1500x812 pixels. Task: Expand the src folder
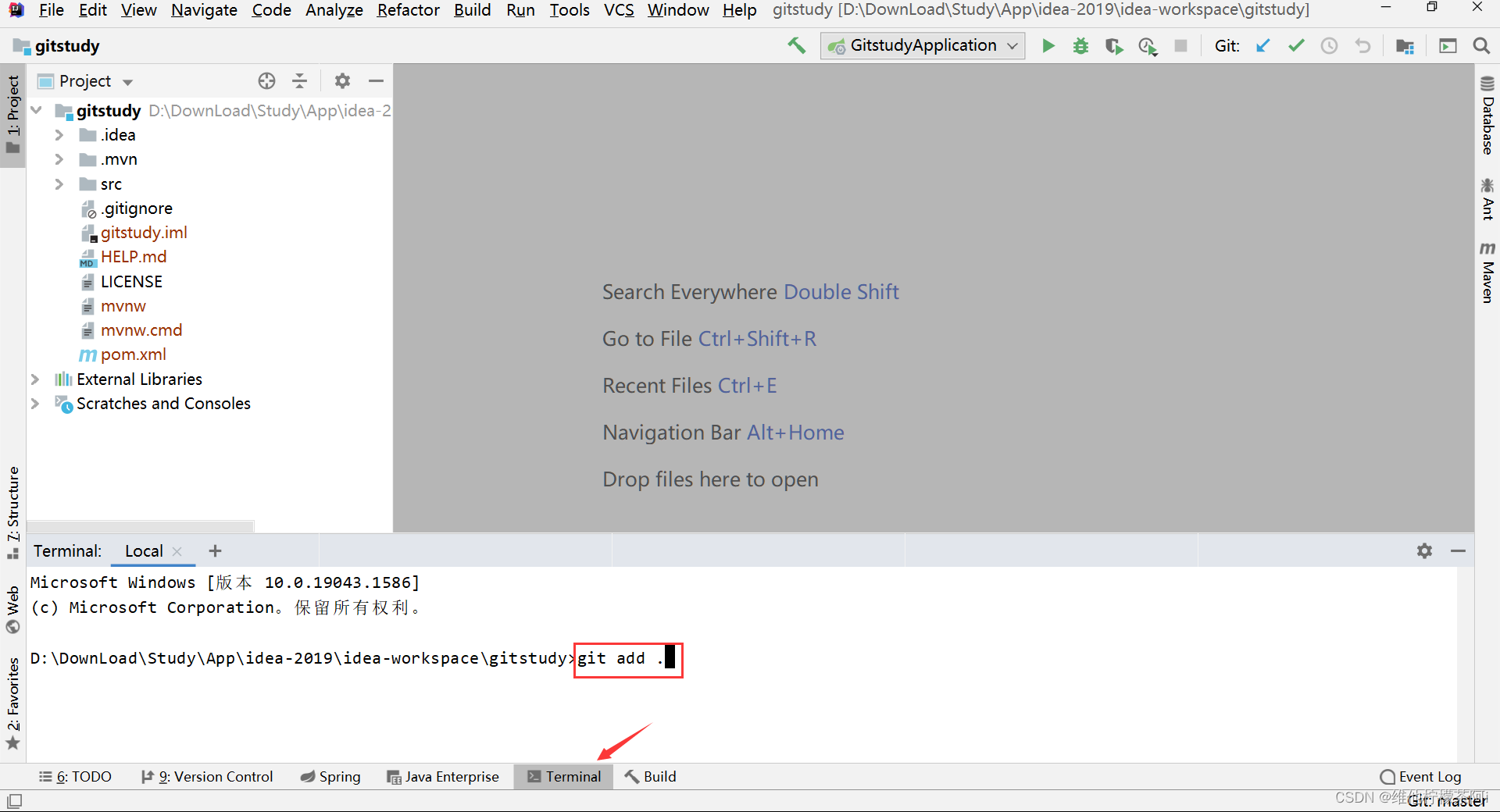(59, 184)
